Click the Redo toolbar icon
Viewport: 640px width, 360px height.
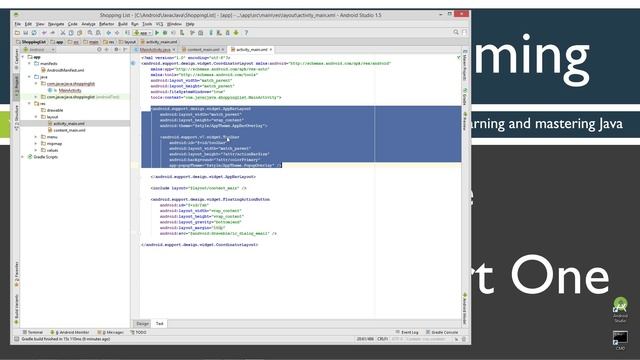53,33
